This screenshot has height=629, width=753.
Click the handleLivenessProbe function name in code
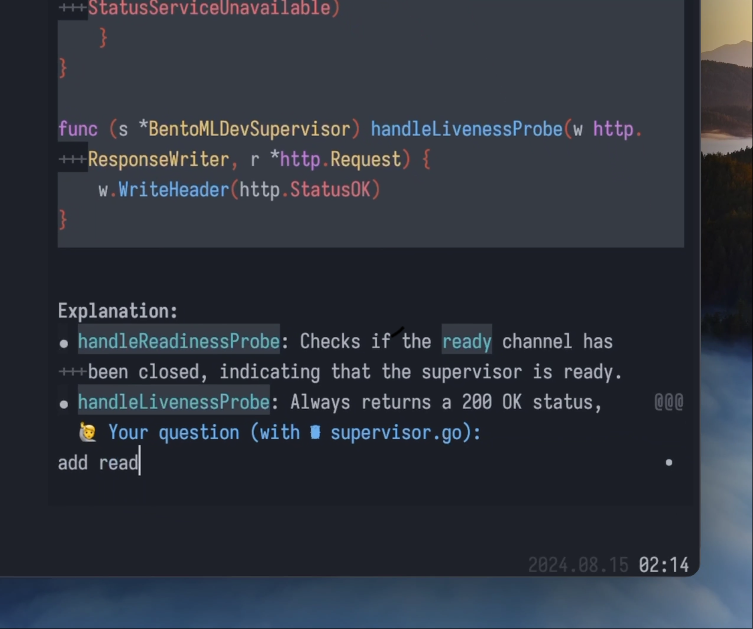click(466, 129)
